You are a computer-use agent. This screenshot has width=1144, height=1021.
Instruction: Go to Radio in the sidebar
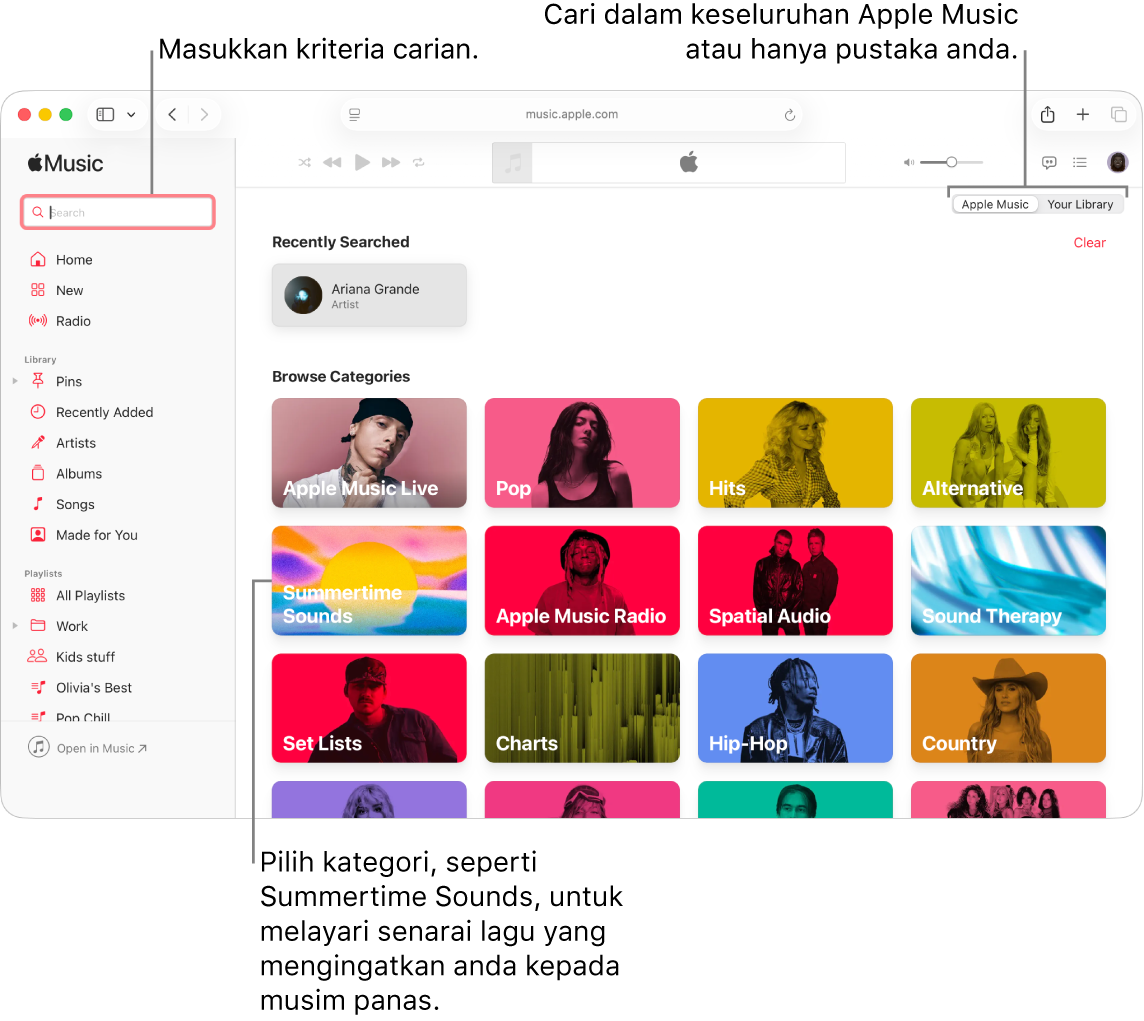coord(73,321)
